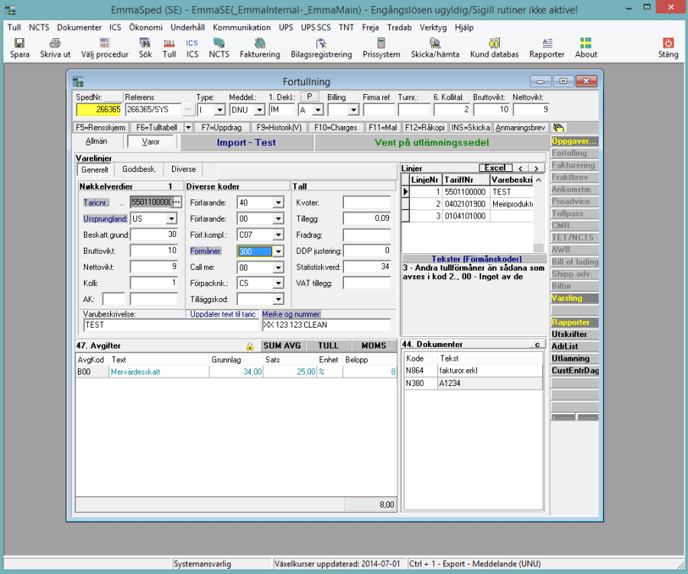Click the yellow icon after Anmaningsbrev
The image size is (688, 574).
click(x=559, y=128)
